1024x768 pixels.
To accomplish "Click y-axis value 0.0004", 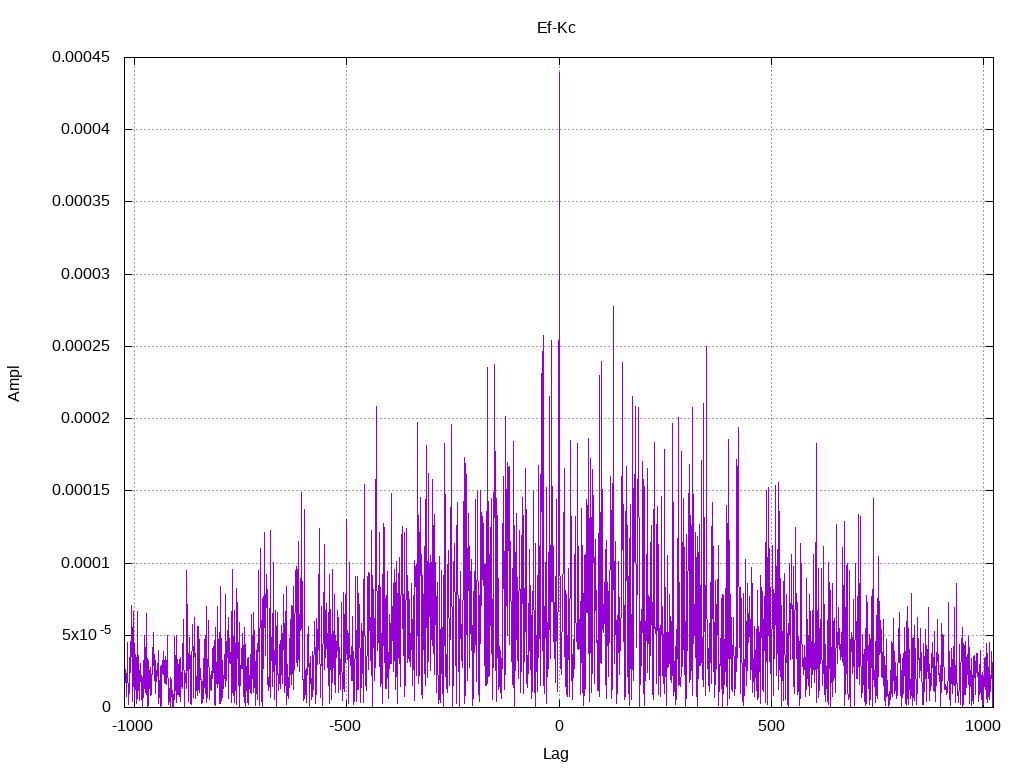I will click(86, 129).
